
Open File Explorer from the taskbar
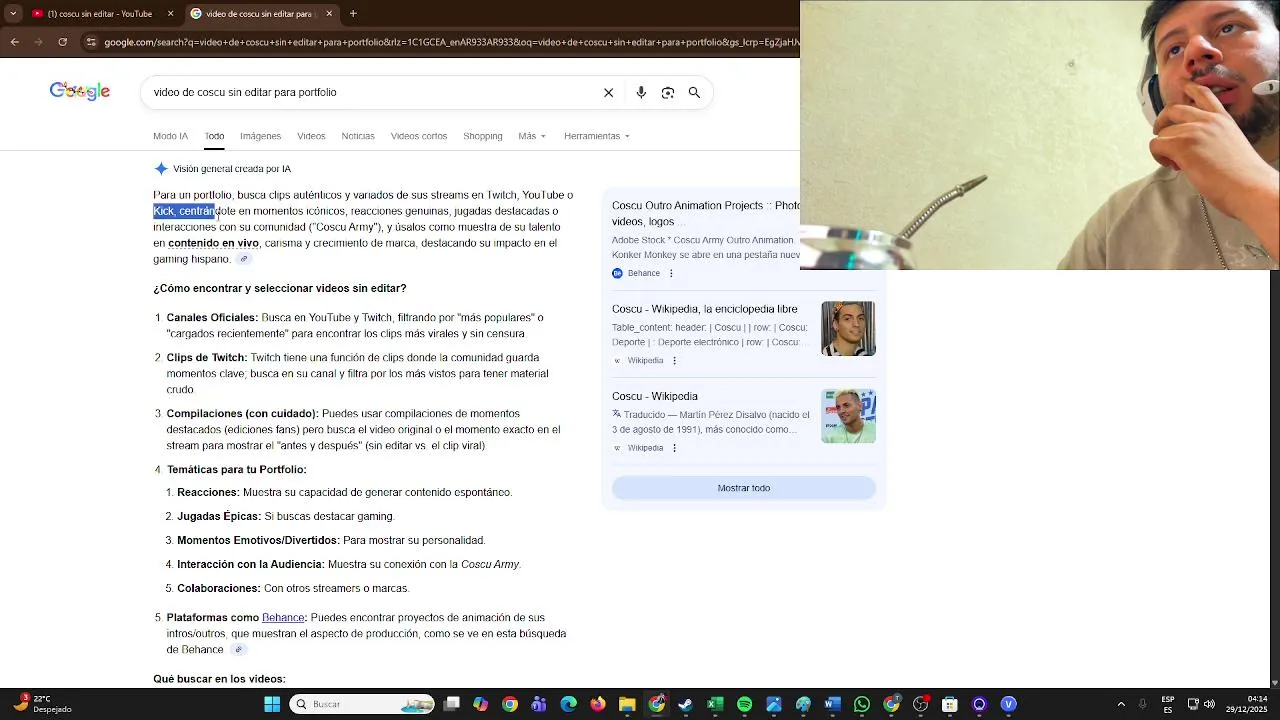(627, 704)
